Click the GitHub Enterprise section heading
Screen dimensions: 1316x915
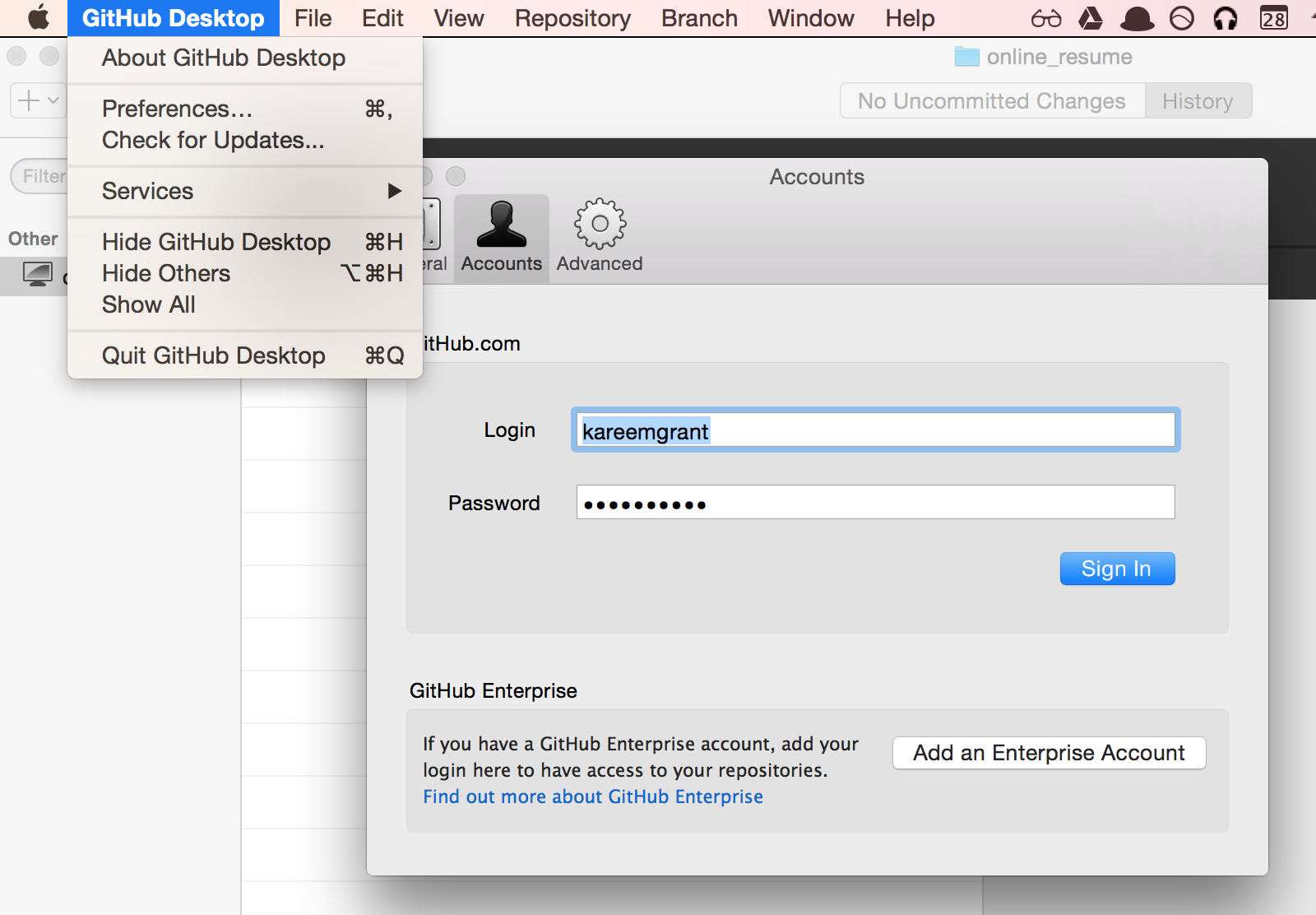pos(493,690)
